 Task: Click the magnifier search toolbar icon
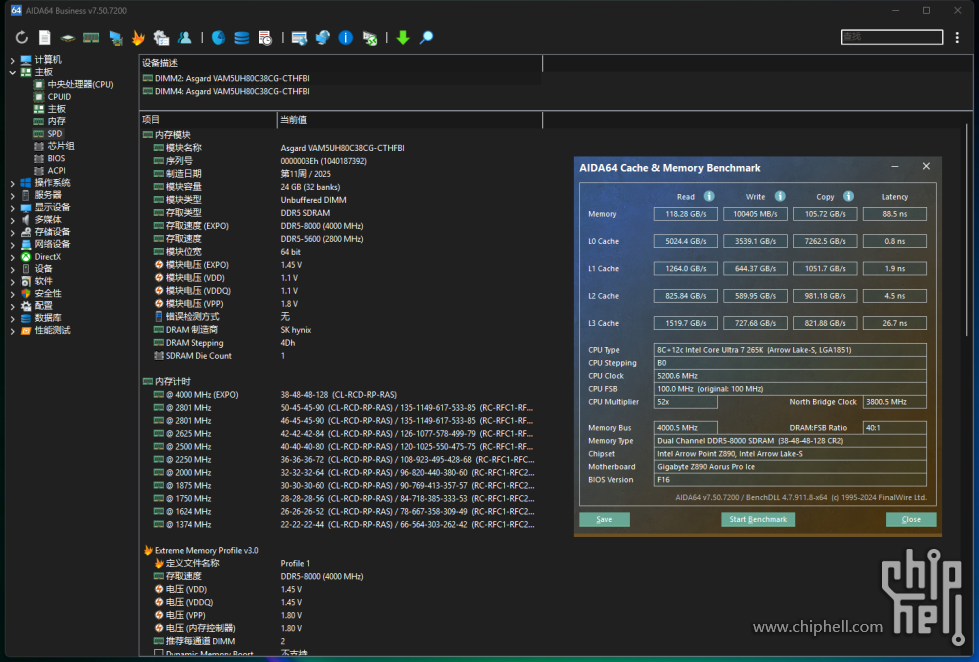(x=426, y=38)
